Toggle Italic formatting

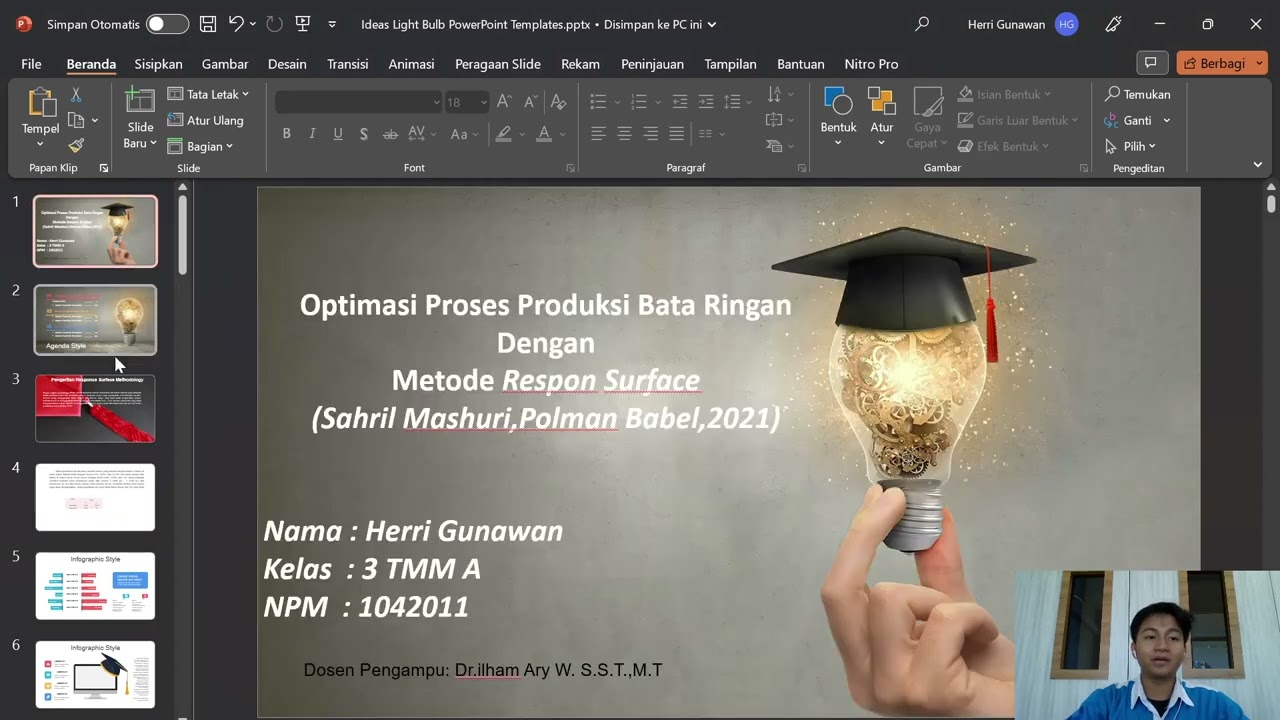(x=312, y=134)
